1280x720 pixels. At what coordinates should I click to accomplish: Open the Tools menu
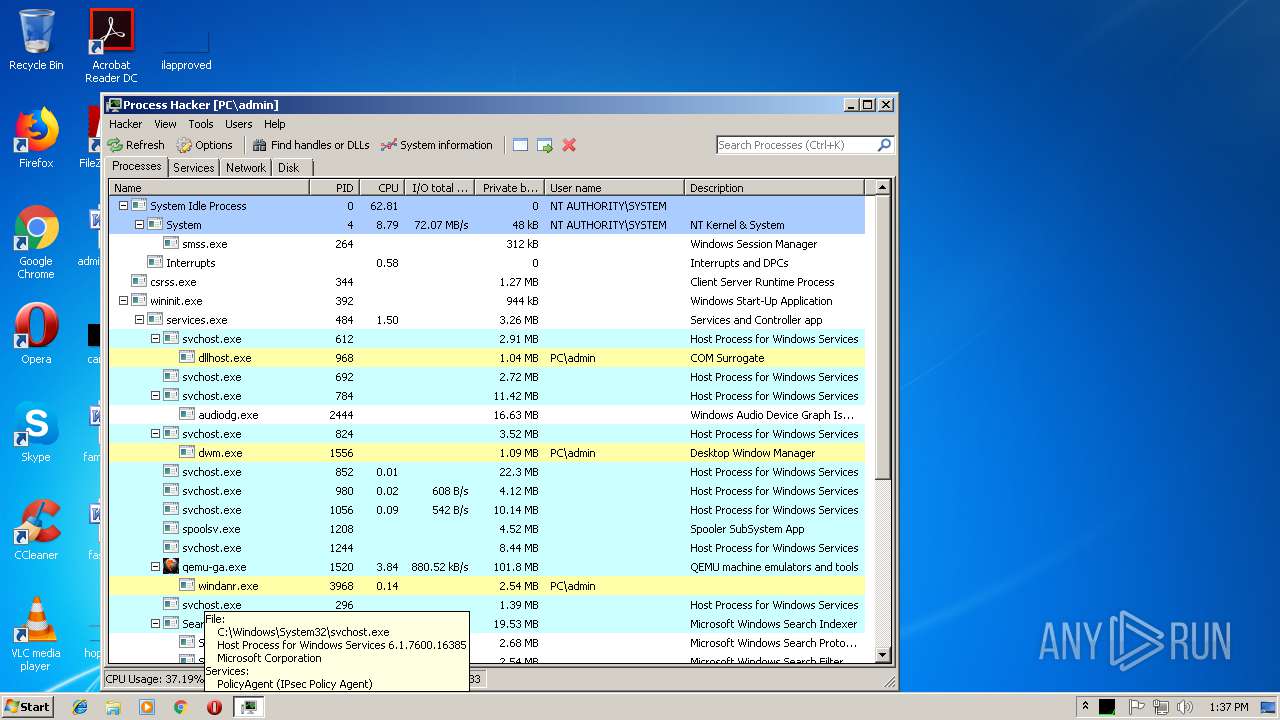click(x=201, y=124)
